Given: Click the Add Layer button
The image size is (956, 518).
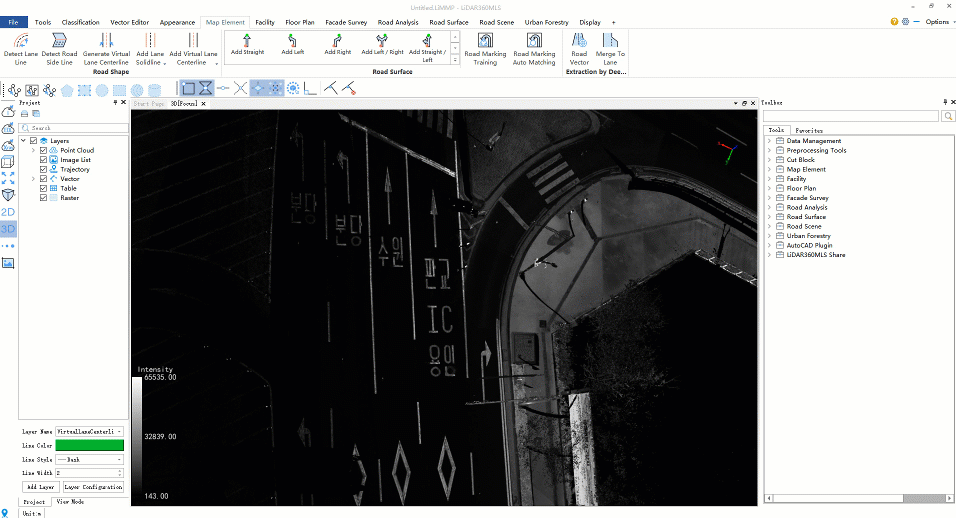Looking at the screenshot, I should click(41, 487).
